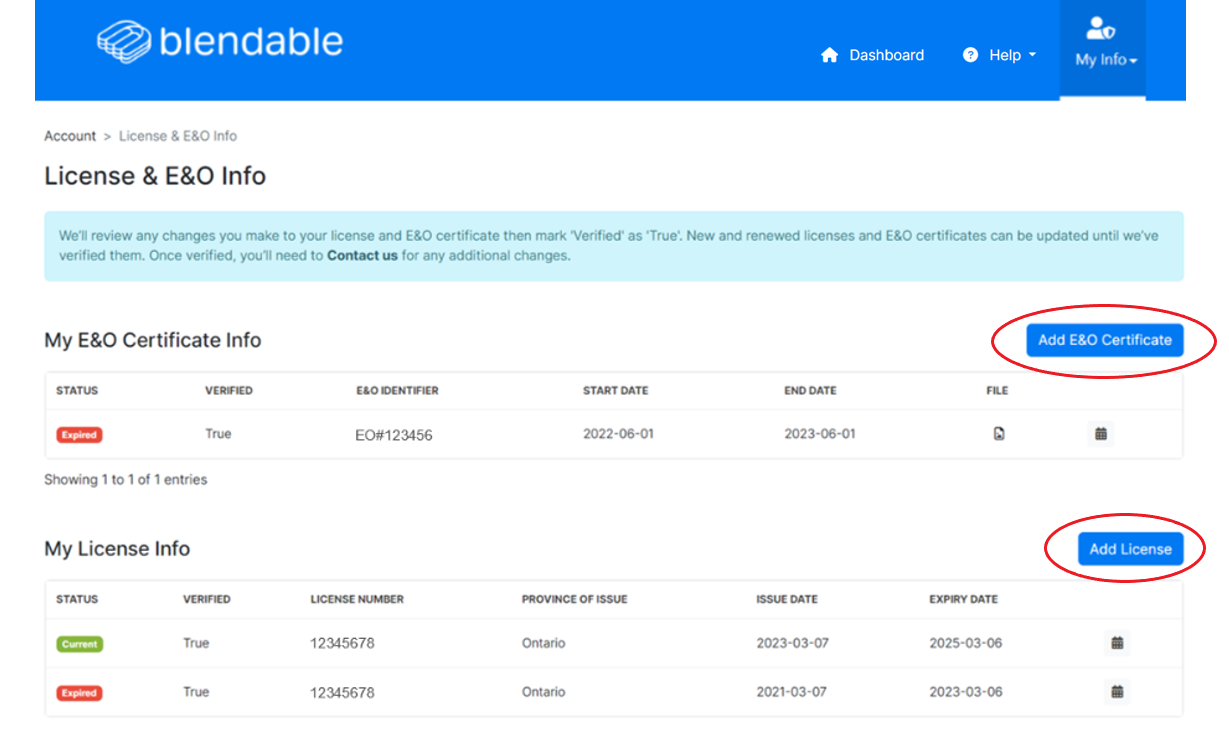Click the Help question mark icon

[969, 55]
